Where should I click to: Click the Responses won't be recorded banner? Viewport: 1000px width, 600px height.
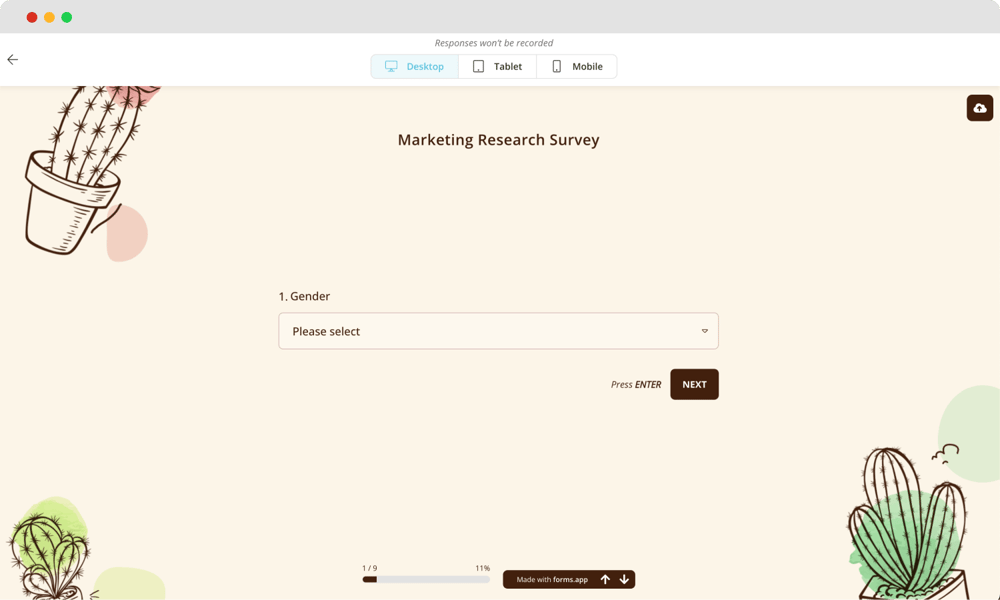coord(493,43)
